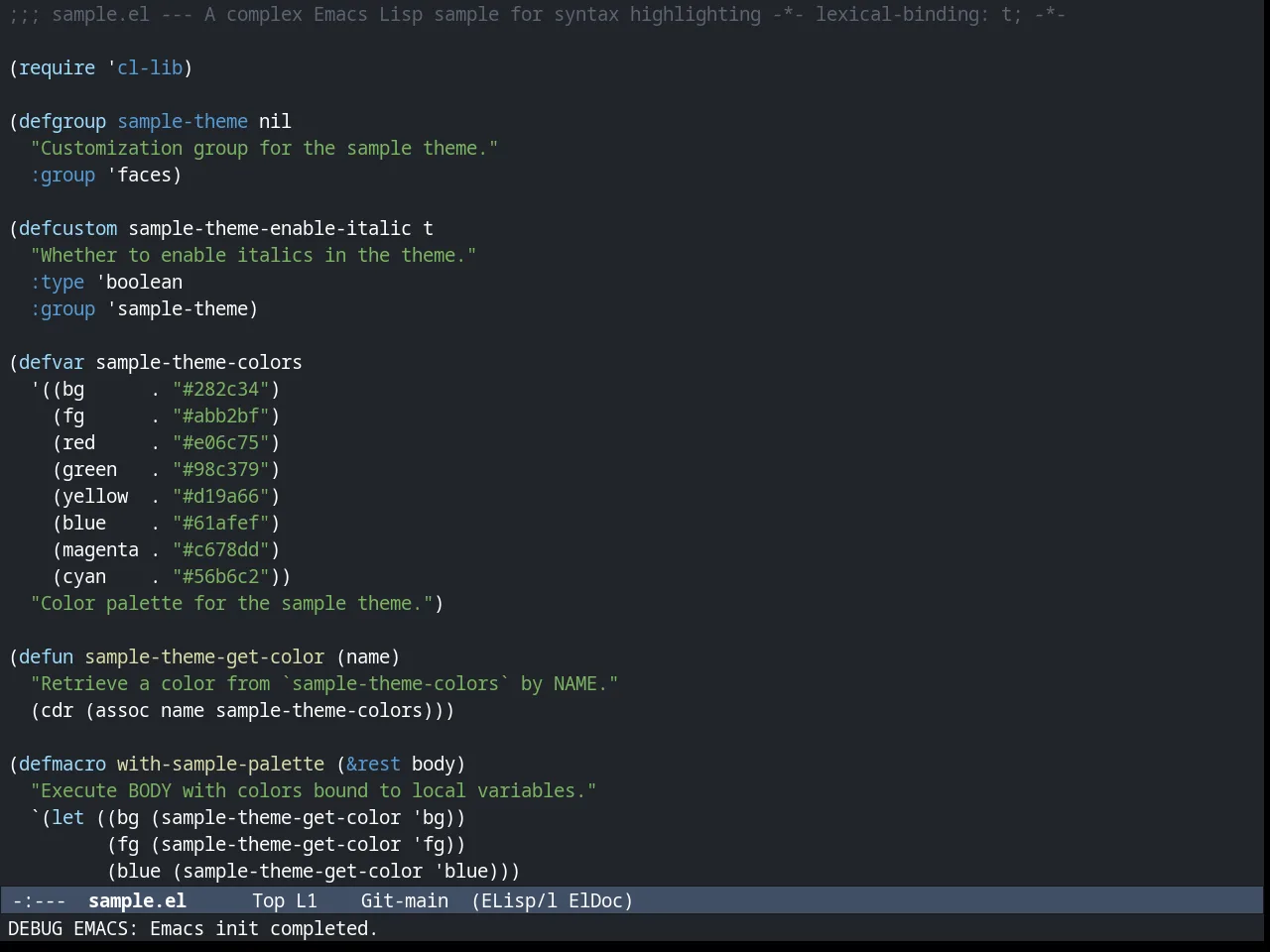
Task: Click the 'magenta' key in the palette list
Action: (x=101, y=549)
